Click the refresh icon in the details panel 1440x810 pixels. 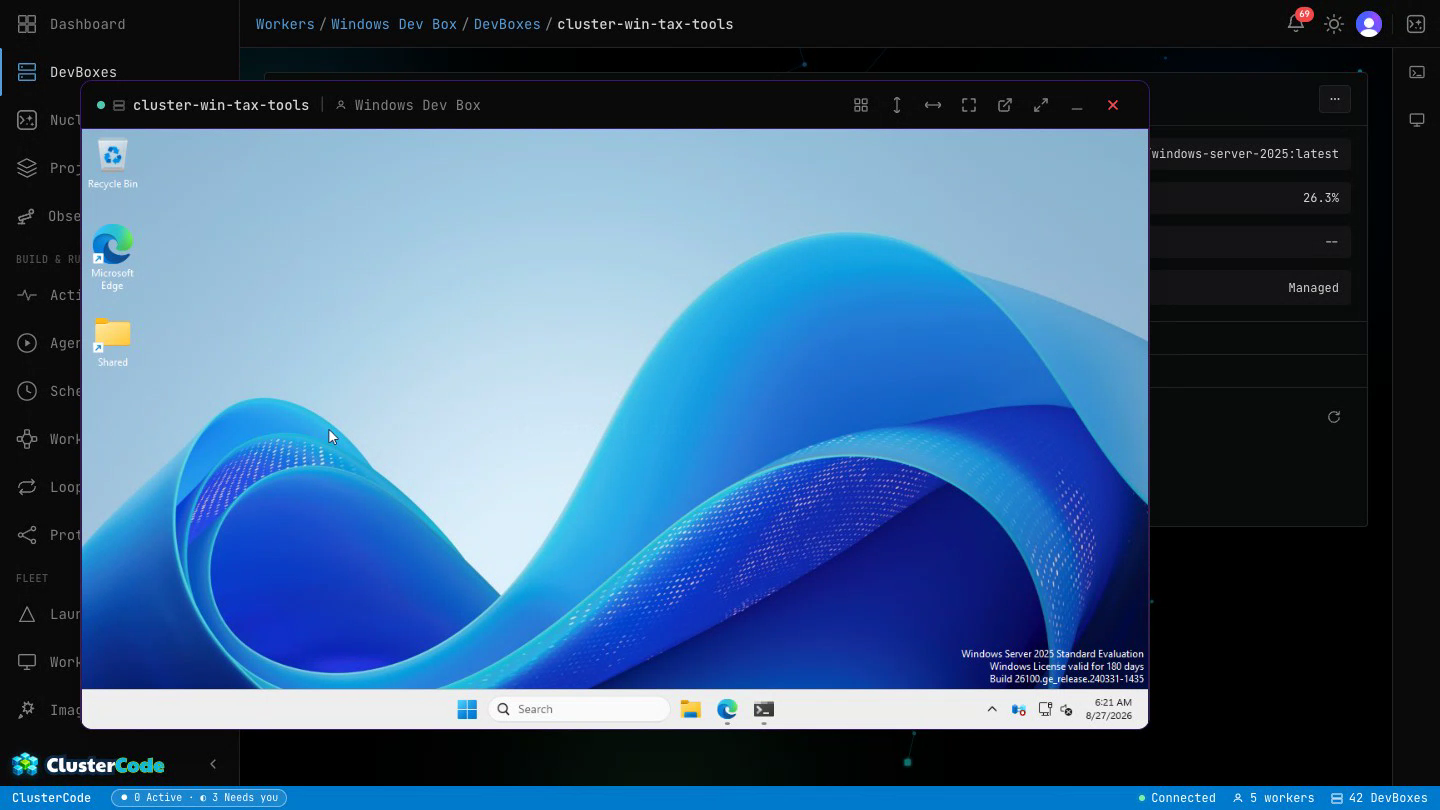tap(1334, 417)
